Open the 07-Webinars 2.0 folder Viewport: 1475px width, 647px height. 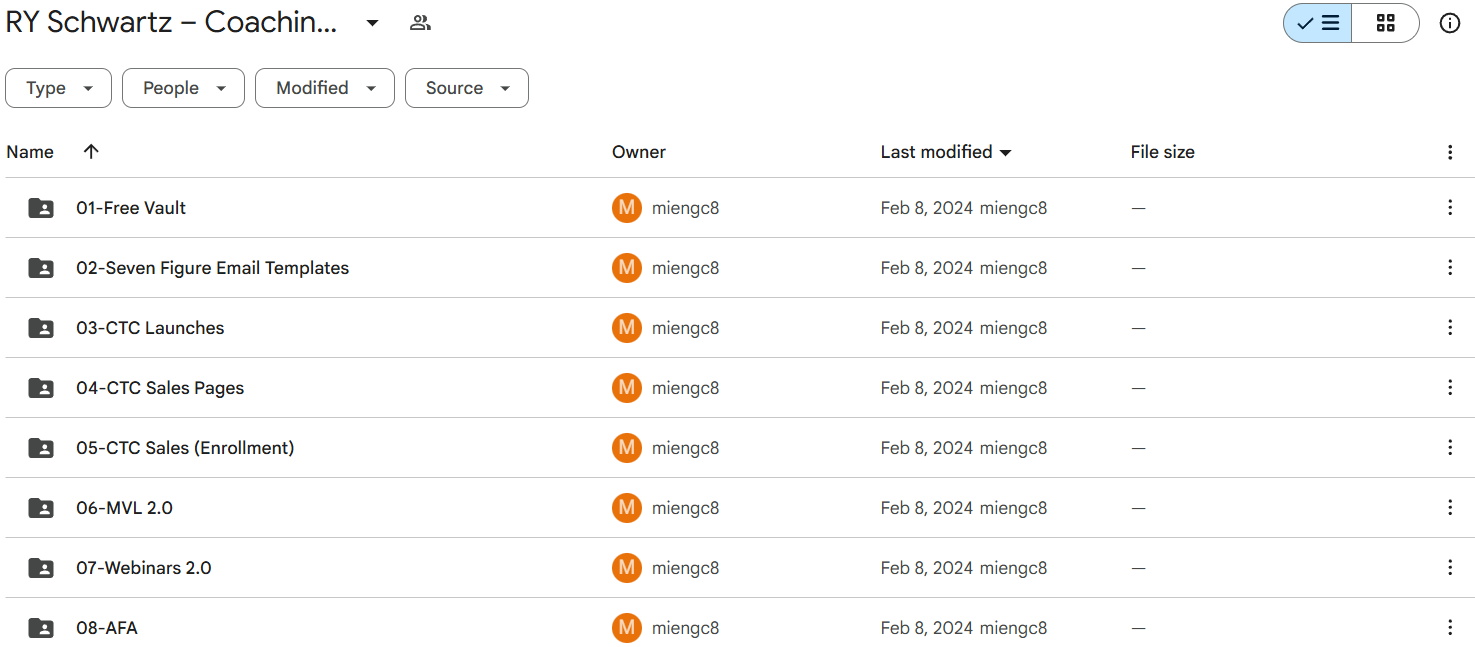click(x=143, y=568)
